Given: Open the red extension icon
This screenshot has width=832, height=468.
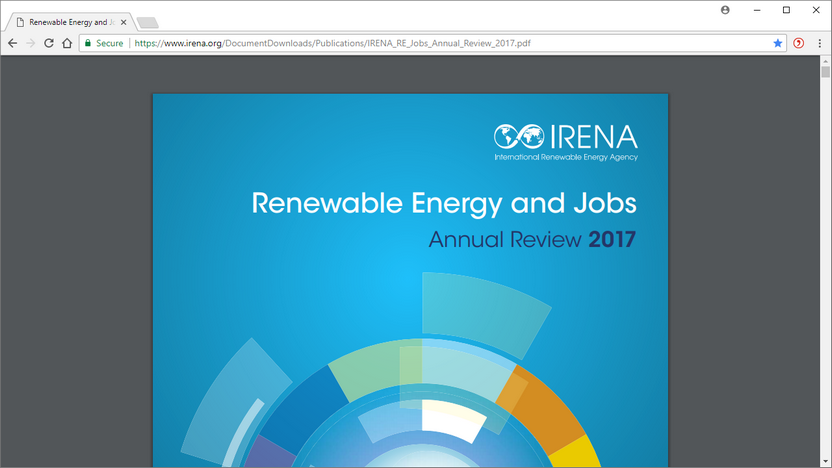Looking at the screenshot, I should point(799,43).
